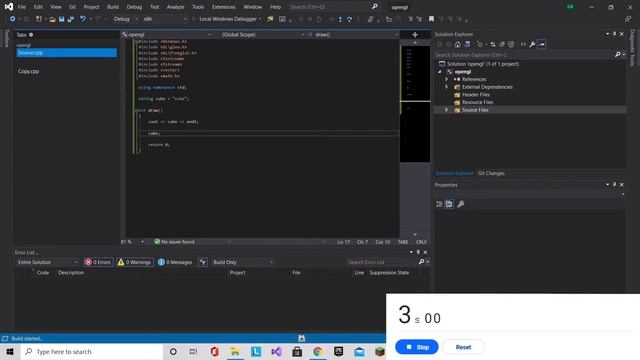The width and height of the screenshot is (640, 360).
Task: Click Categorized view icon in Properties panel
Action: [439, 204]
